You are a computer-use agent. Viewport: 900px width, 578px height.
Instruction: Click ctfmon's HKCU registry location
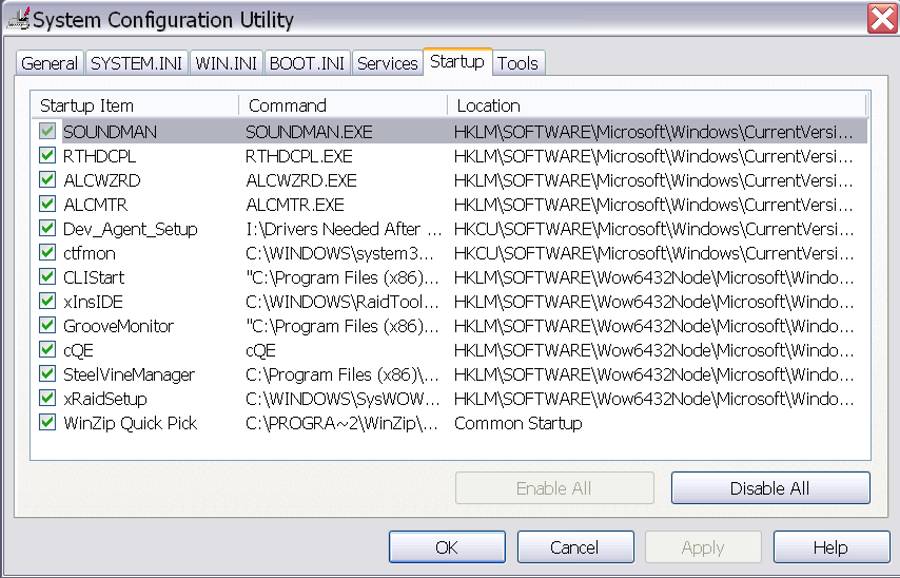654,253
